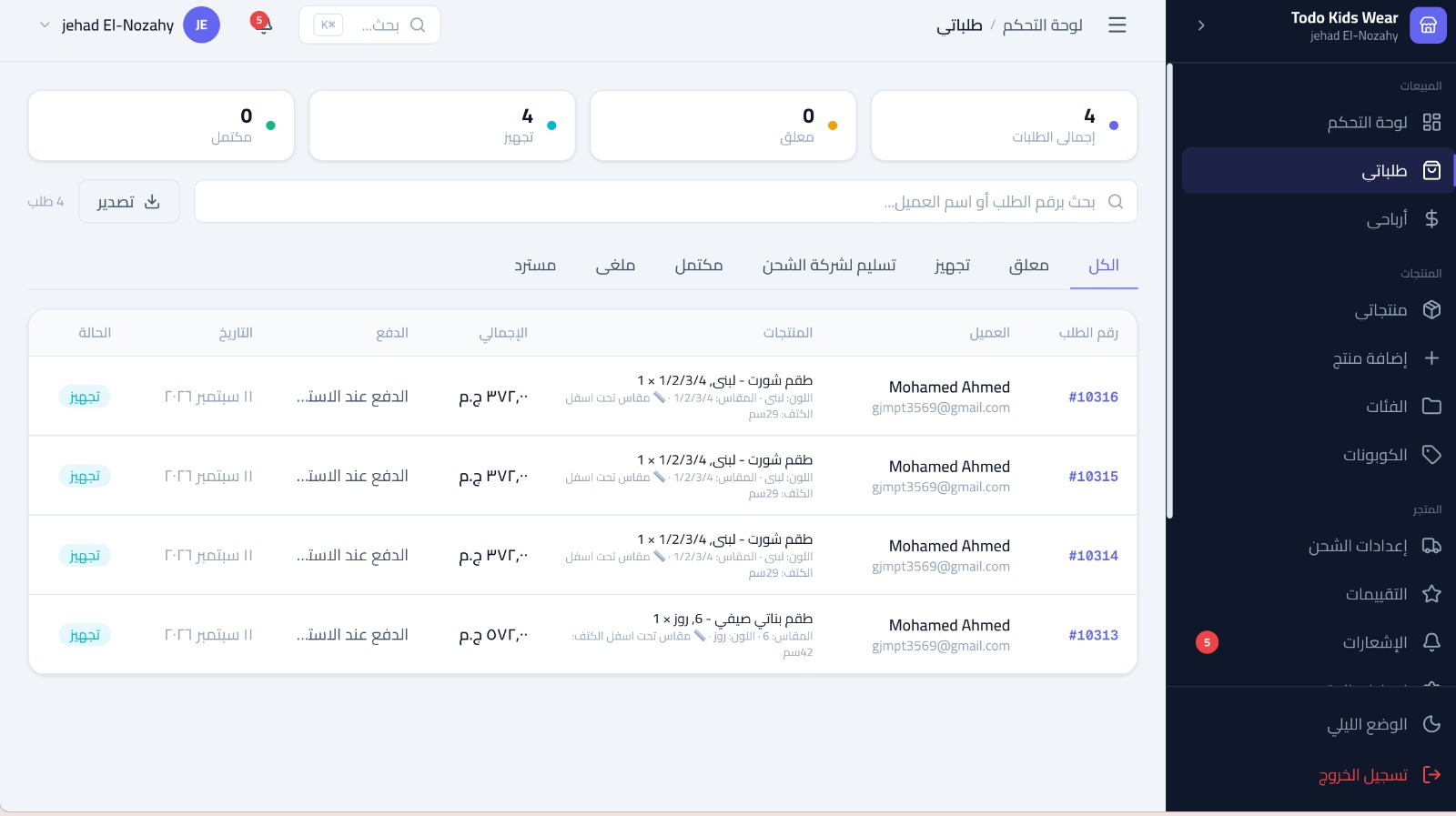Select the الكل tab
1456x816 pixels.
click(x=1104, y=266)
